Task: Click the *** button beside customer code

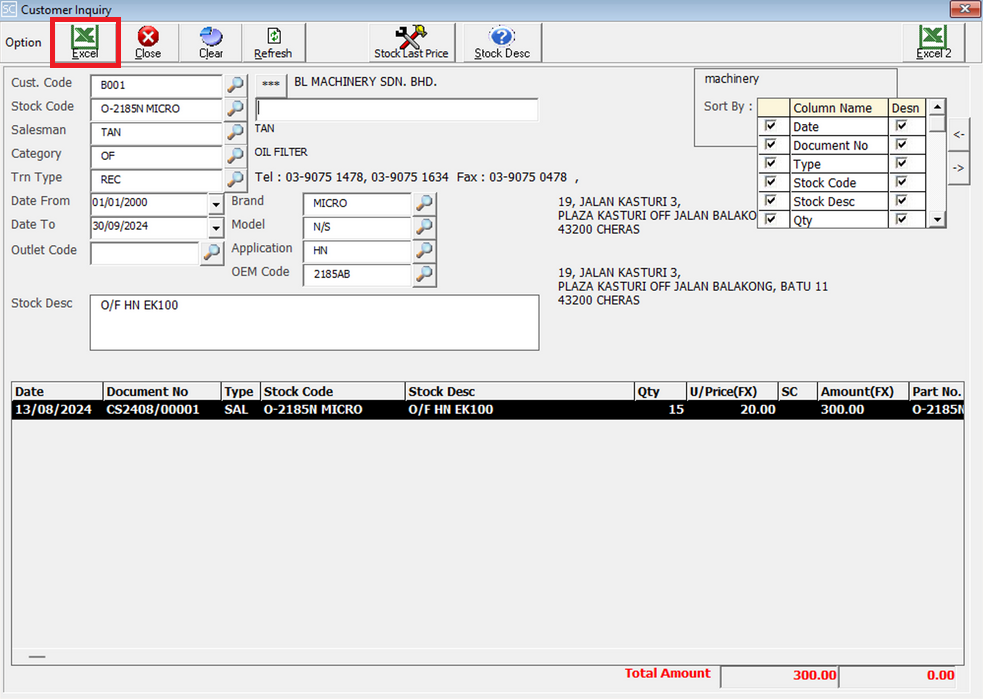Action: tap(271, 85)
